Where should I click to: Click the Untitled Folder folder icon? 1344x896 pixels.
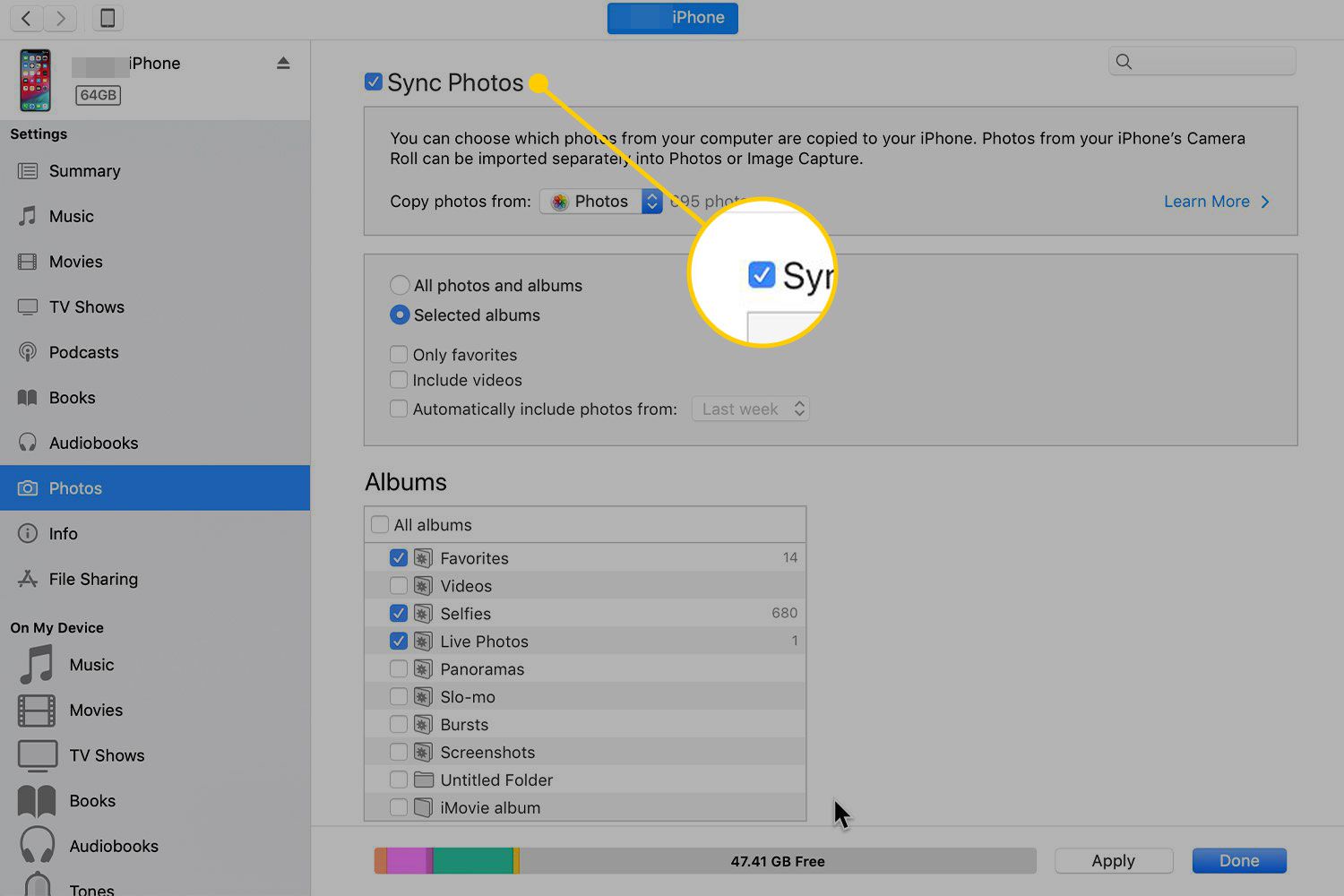click(x=424, y=780)
